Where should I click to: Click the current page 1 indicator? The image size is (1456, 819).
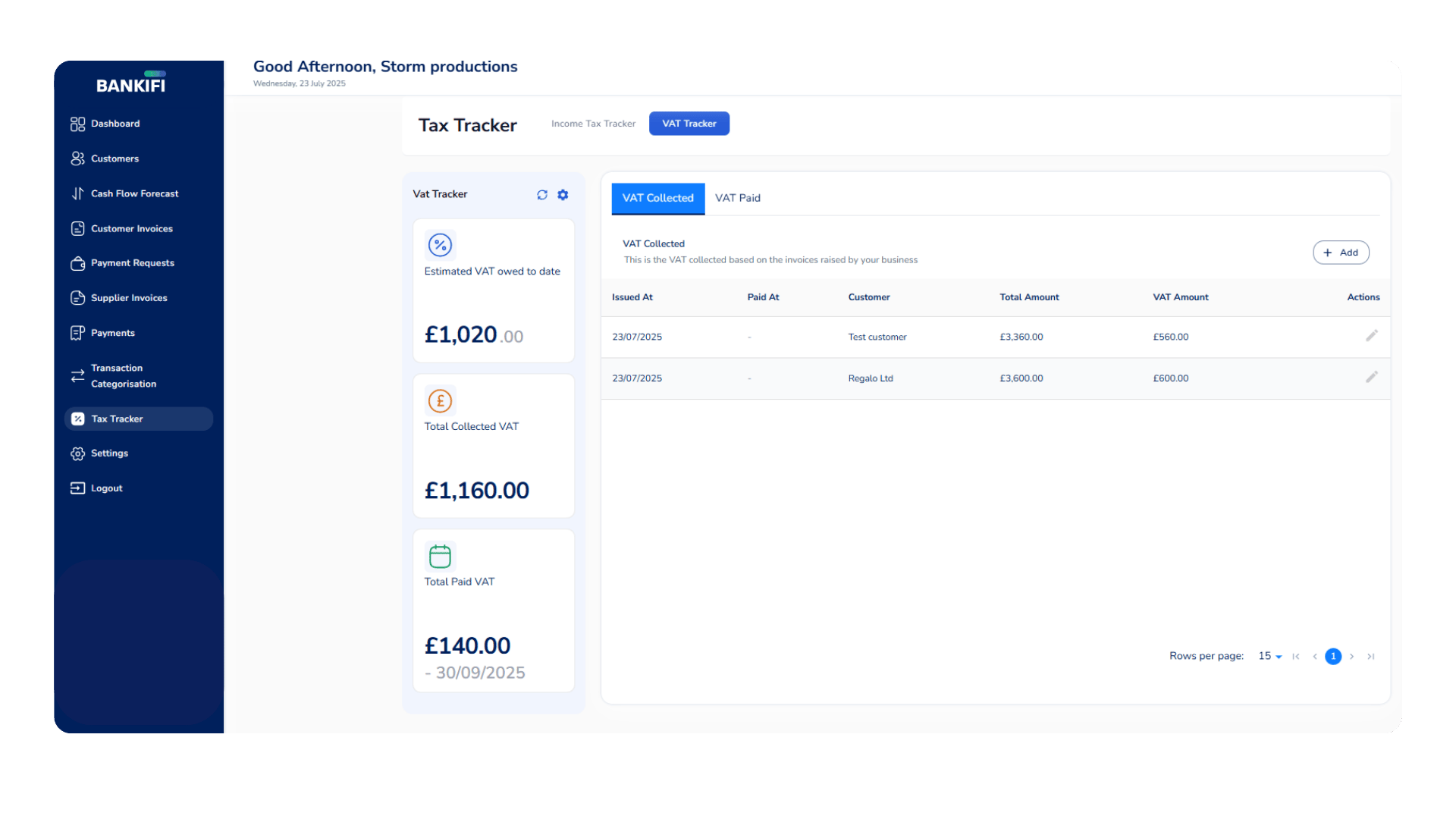1333,656
